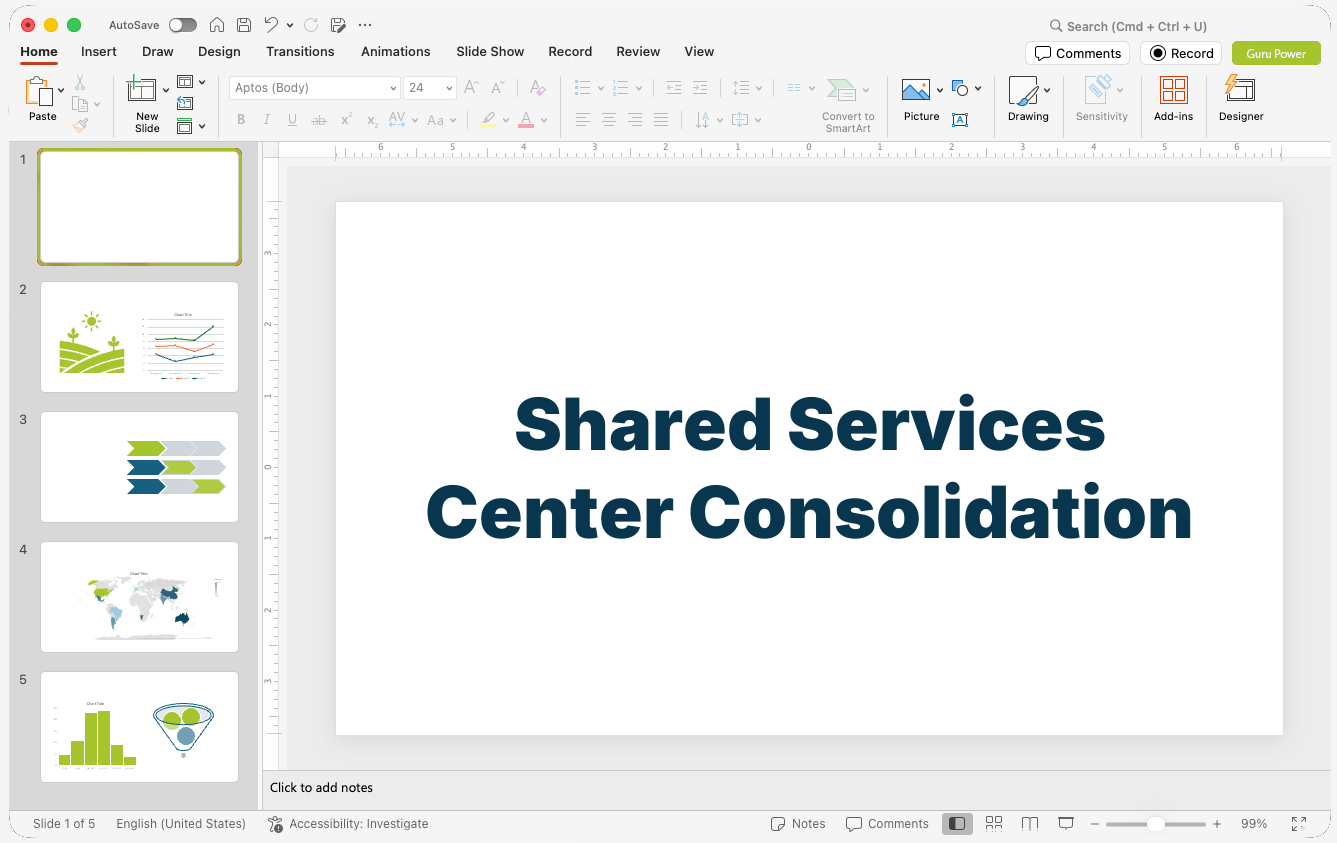
Task: Click the Save As icon in title bar
Action: click(338, 25)
